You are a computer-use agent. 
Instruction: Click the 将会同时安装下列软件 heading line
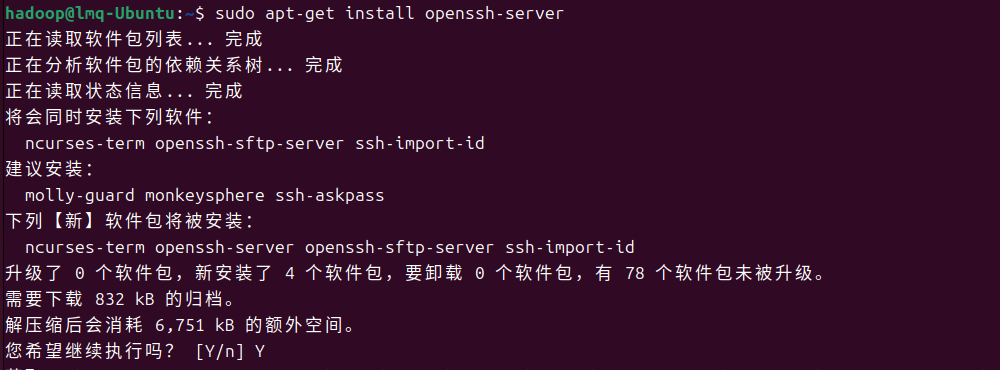click(x=108, y=117)
